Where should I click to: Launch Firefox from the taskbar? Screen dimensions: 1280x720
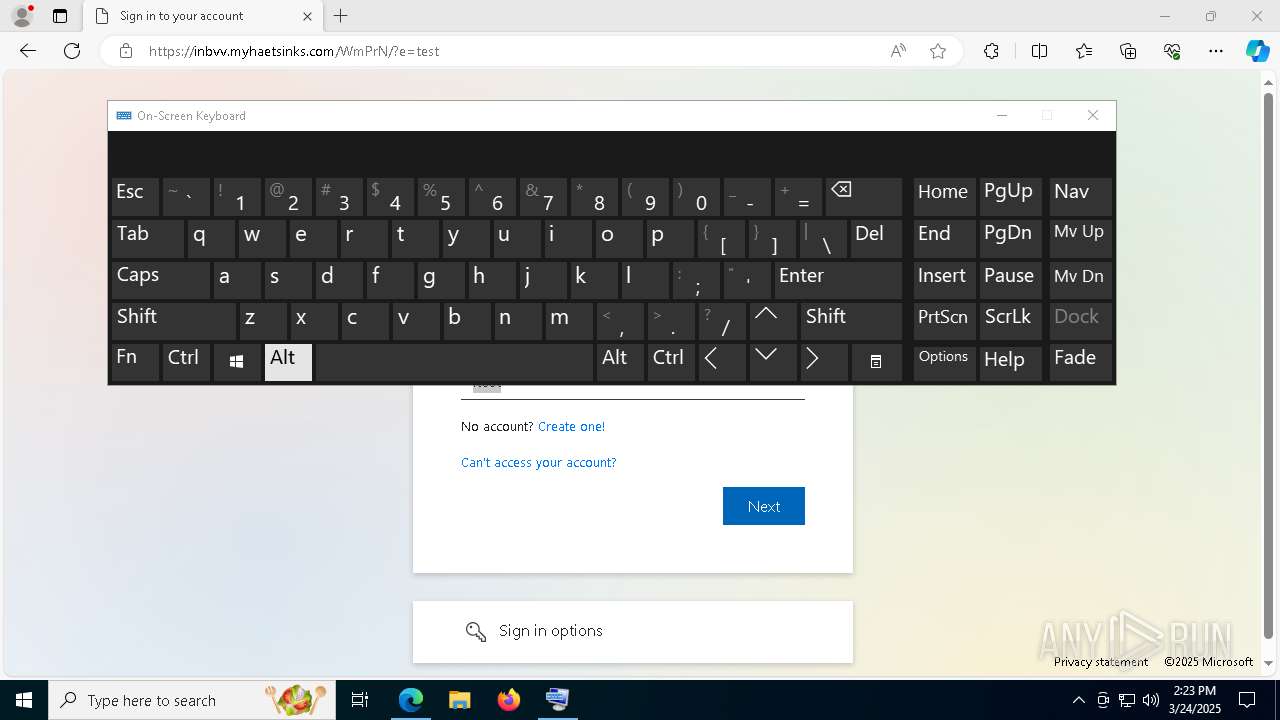508,700
